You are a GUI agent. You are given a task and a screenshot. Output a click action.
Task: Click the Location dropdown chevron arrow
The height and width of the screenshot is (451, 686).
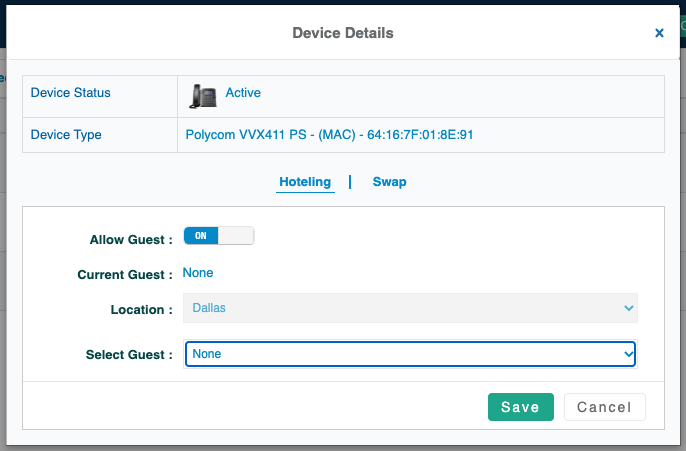628,308
